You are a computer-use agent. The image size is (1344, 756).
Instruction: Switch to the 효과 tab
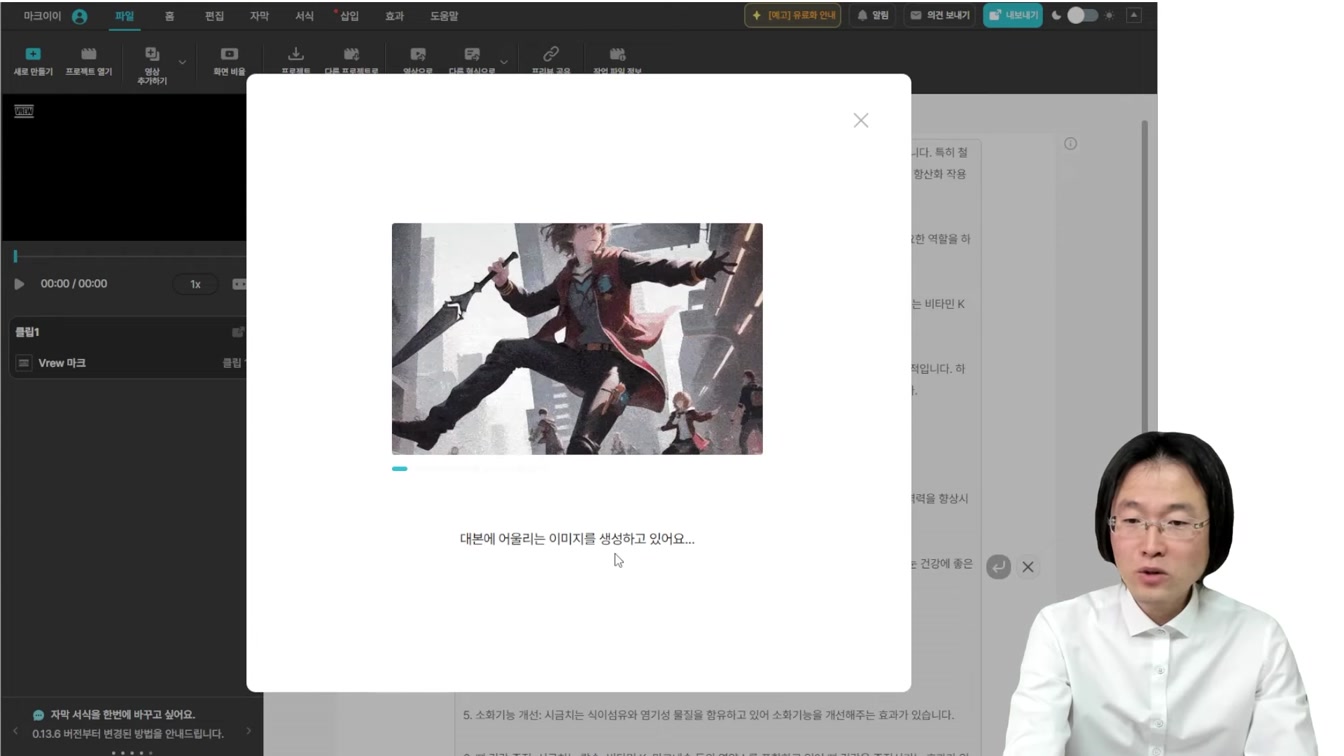(x=394, y=16)
